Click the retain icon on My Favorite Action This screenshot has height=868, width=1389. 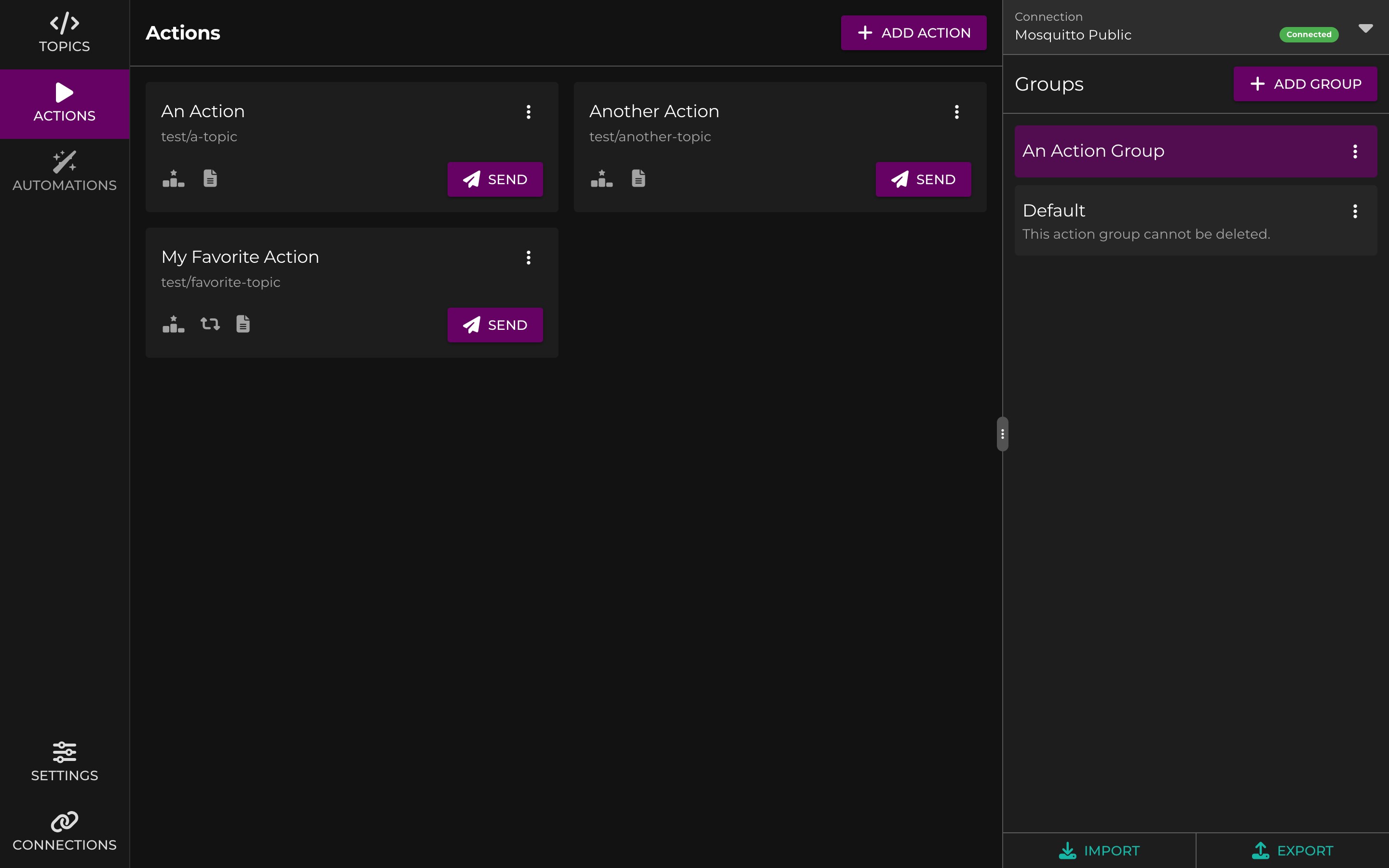point(210,324)
